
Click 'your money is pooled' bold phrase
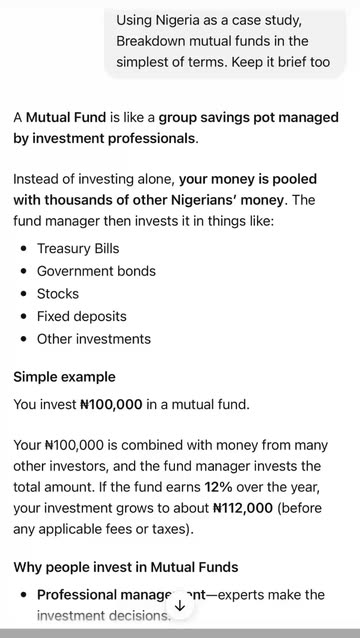click(x=248, y=179)
